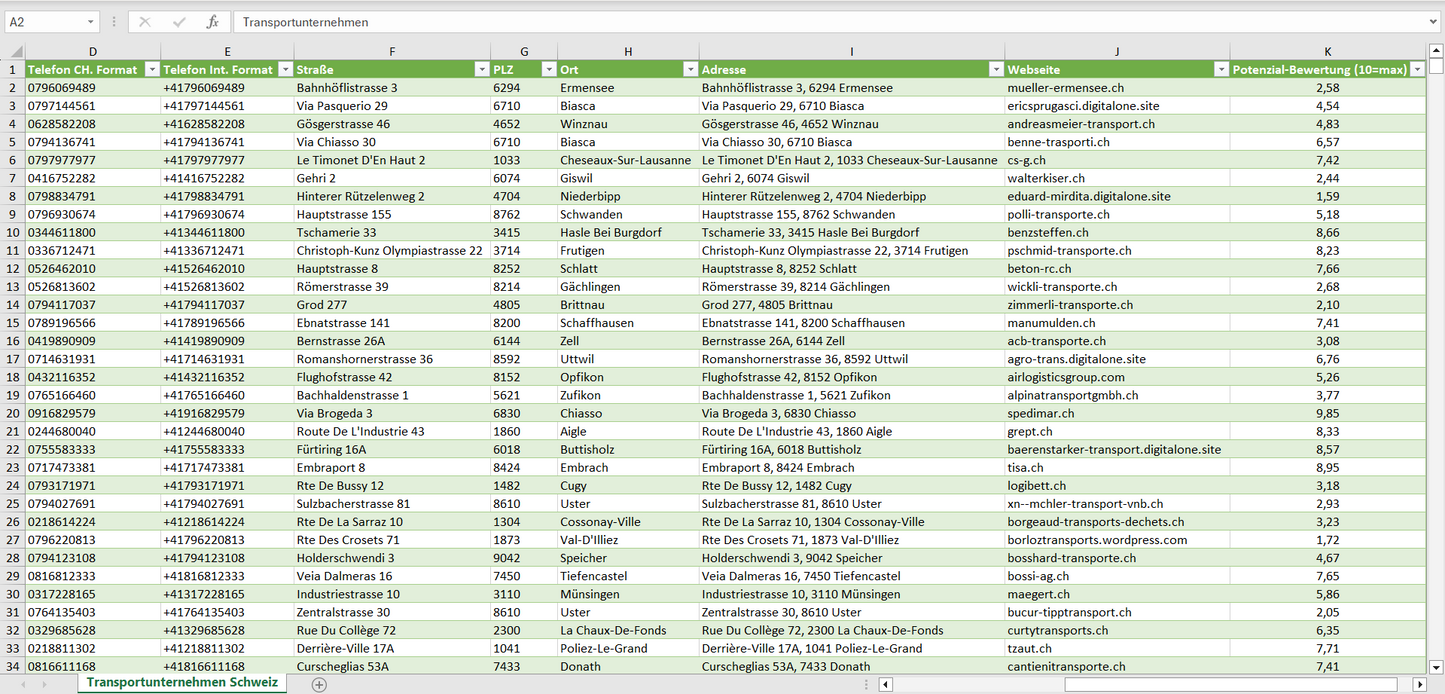Click the formula bar Enter checkmark icon
Image resolution: width=1445 pixels, height=694 pixels.
179,22
